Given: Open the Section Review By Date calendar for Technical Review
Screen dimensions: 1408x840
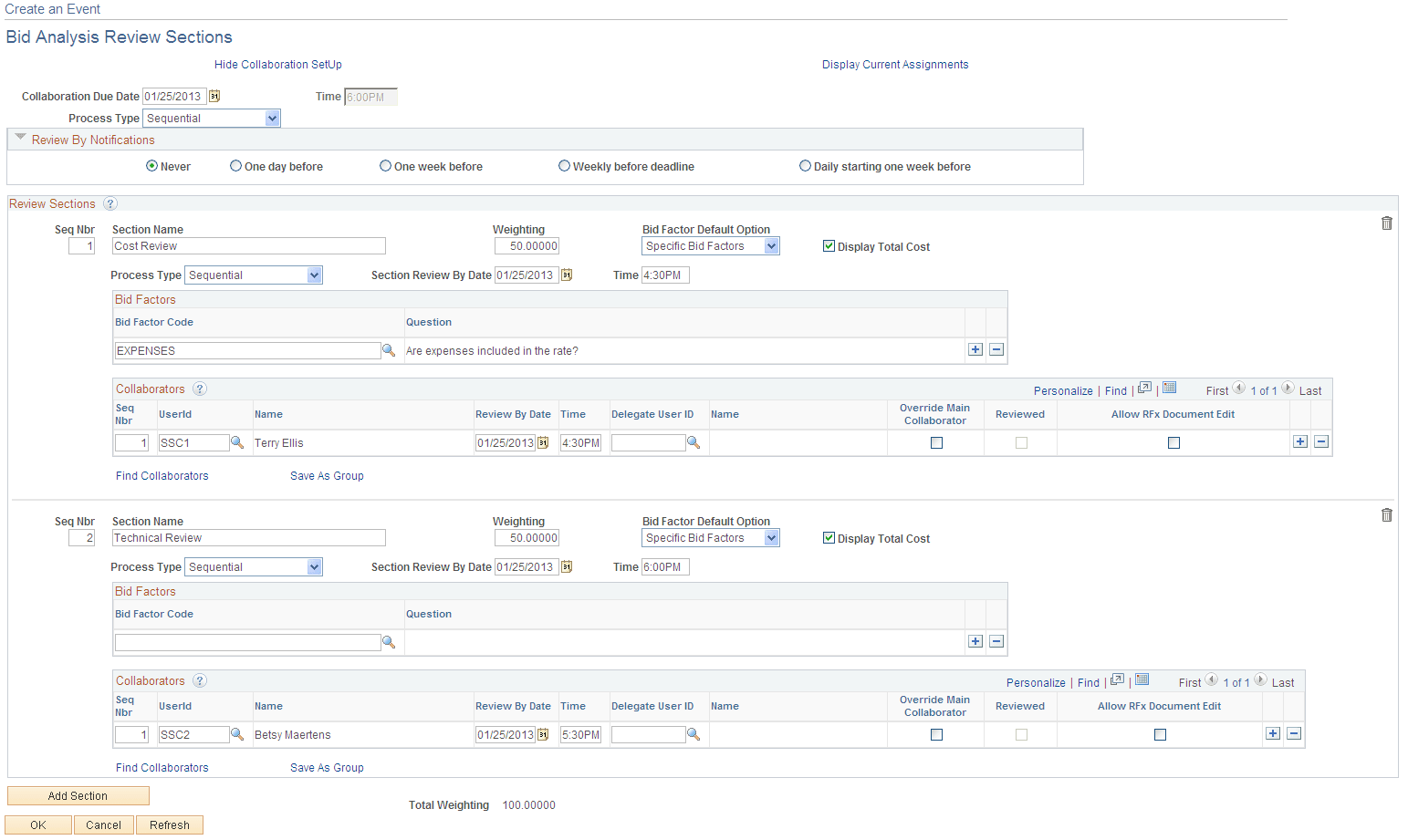Looking at the screenshot, I should (x=567, y=566).
